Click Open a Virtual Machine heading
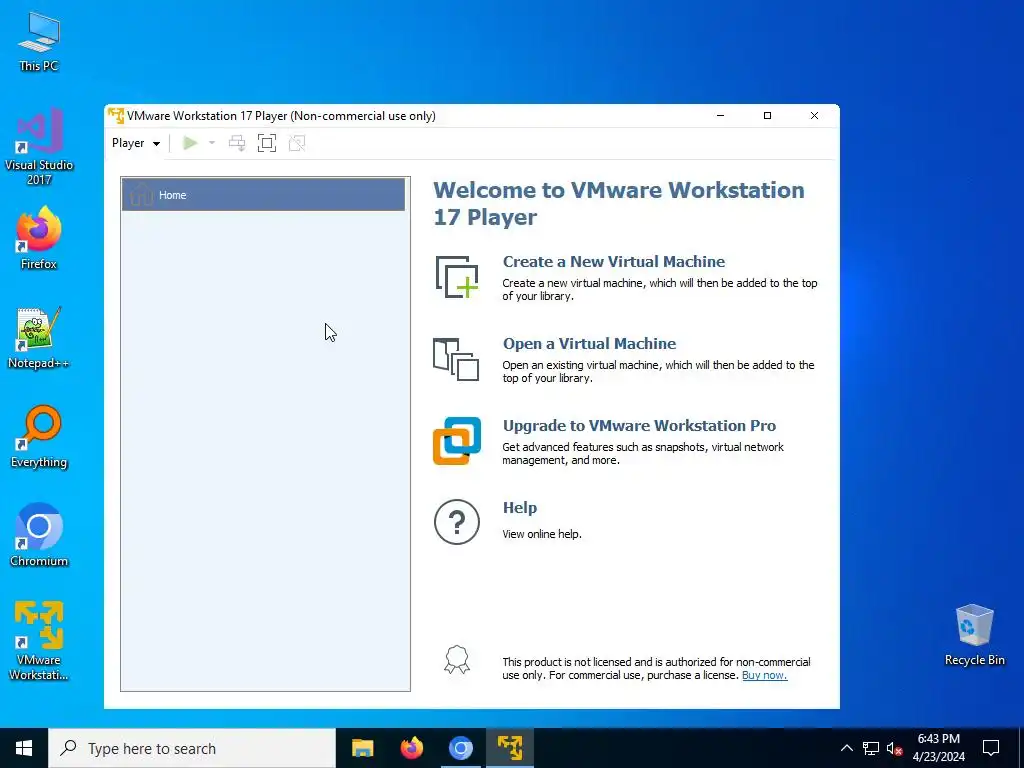Viewport: 1024px width, 768px height. (x=590, y=344)
